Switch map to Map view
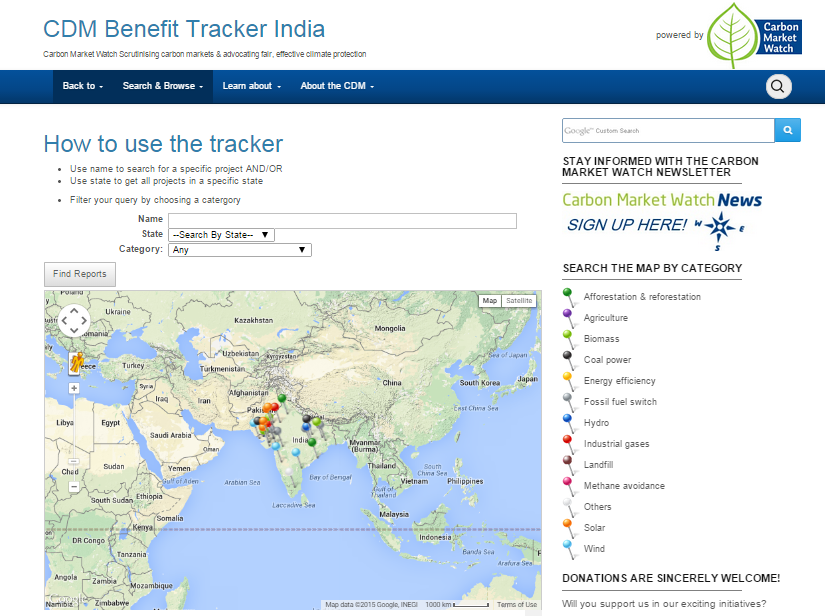Image resolution: width=825 pixels, height=616 pixels. [489, 301]
